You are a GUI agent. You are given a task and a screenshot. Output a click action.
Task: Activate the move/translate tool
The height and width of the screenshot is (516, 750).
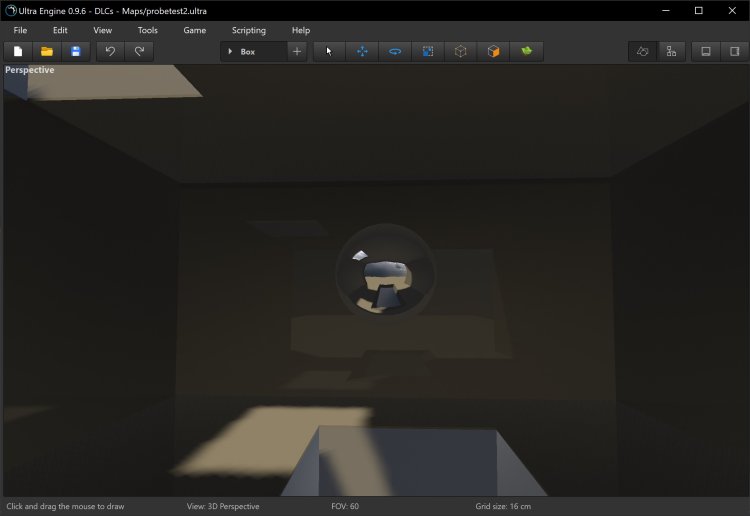coord(362,51)
